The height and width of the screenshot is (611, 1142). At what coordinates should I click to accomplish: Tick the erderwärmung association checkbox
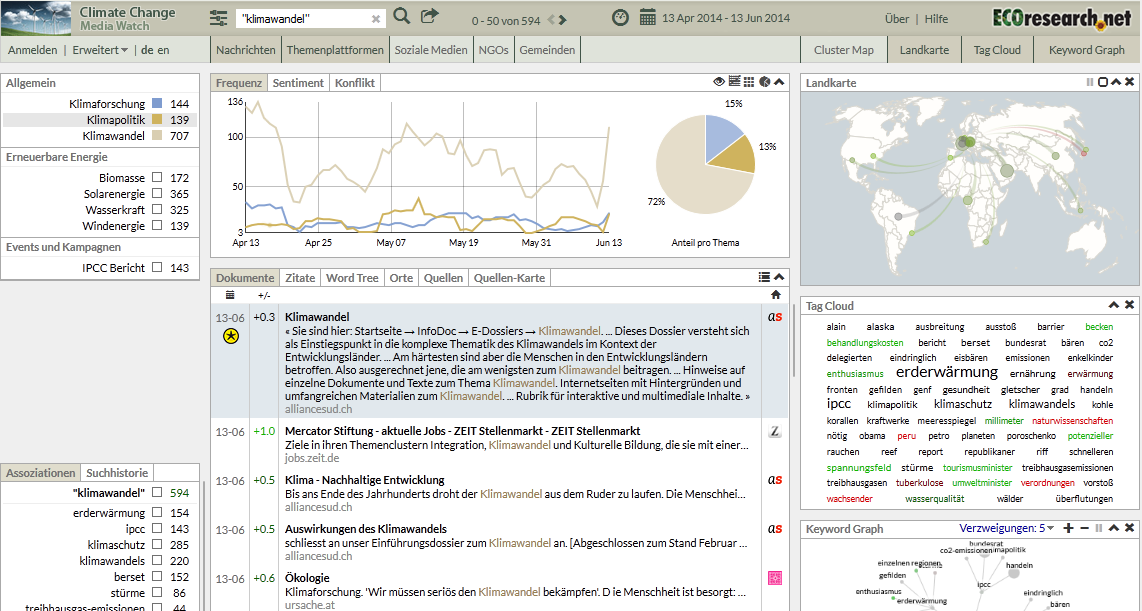[157, 513]
